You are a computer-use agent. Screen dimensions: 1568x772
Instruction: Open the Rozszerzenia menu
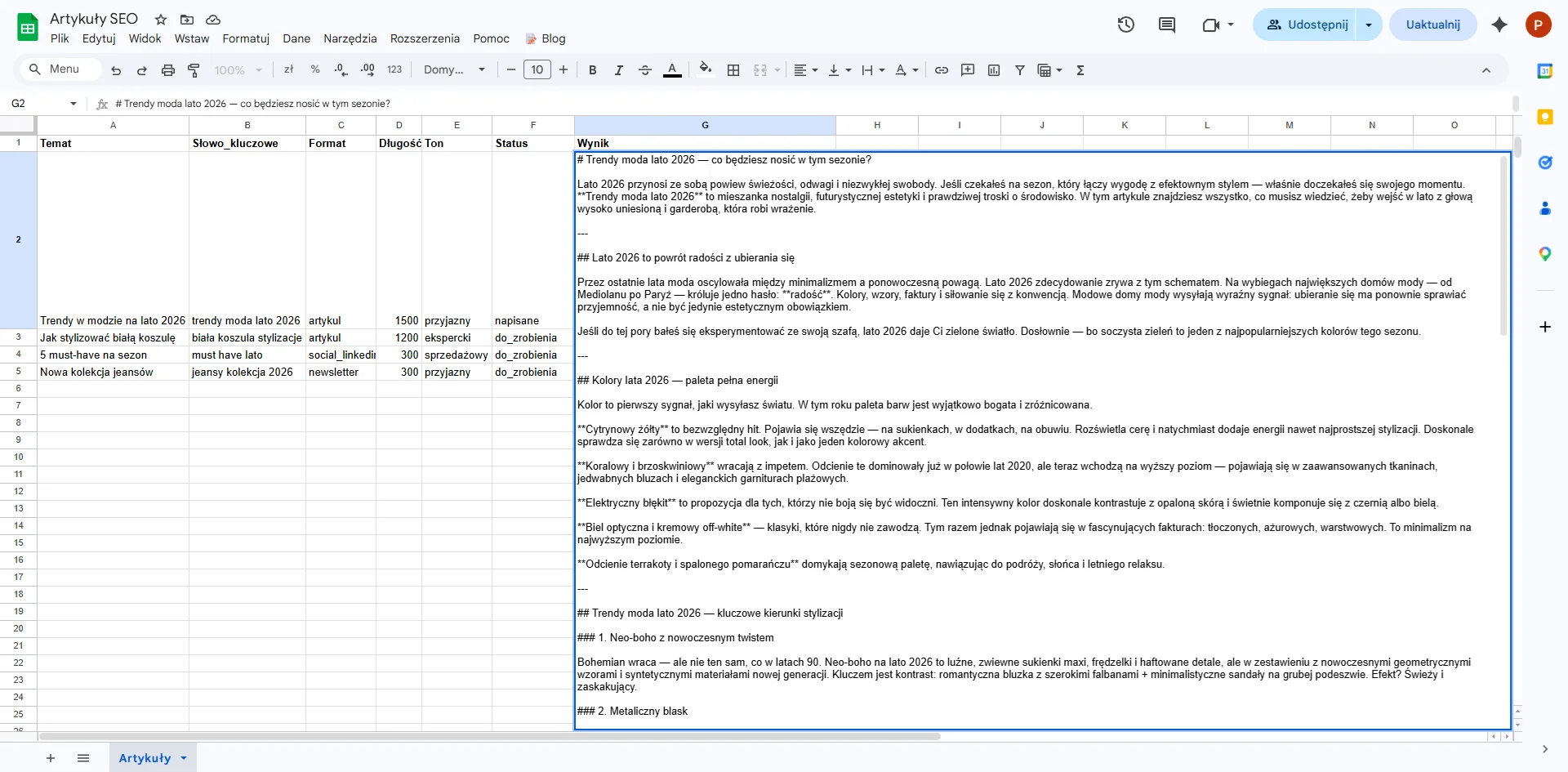click(425, 38)
